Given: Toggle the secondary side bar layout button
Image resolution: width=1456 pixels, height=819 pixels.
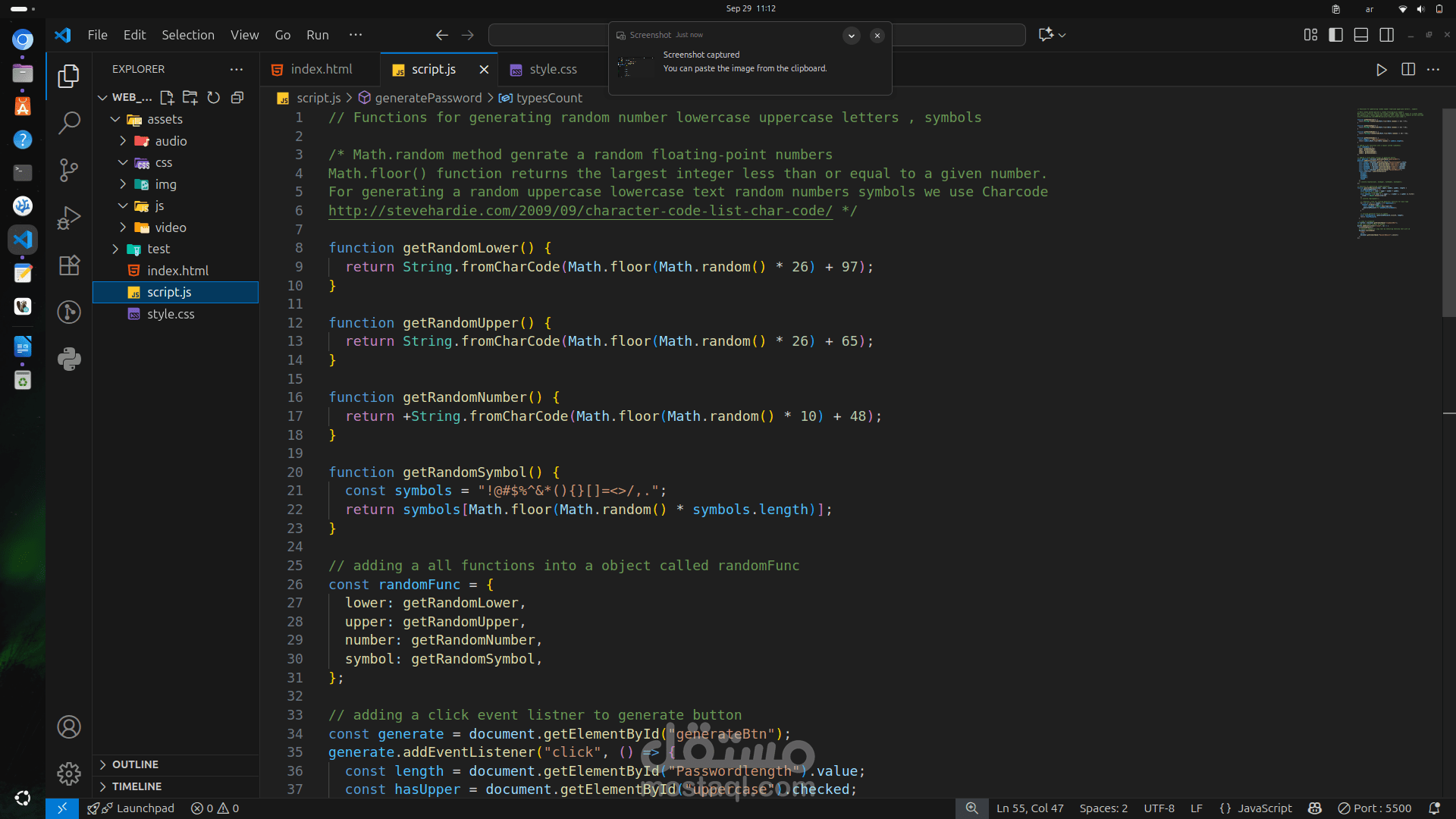Looking at the screenshot, I should click(1387, 35).
